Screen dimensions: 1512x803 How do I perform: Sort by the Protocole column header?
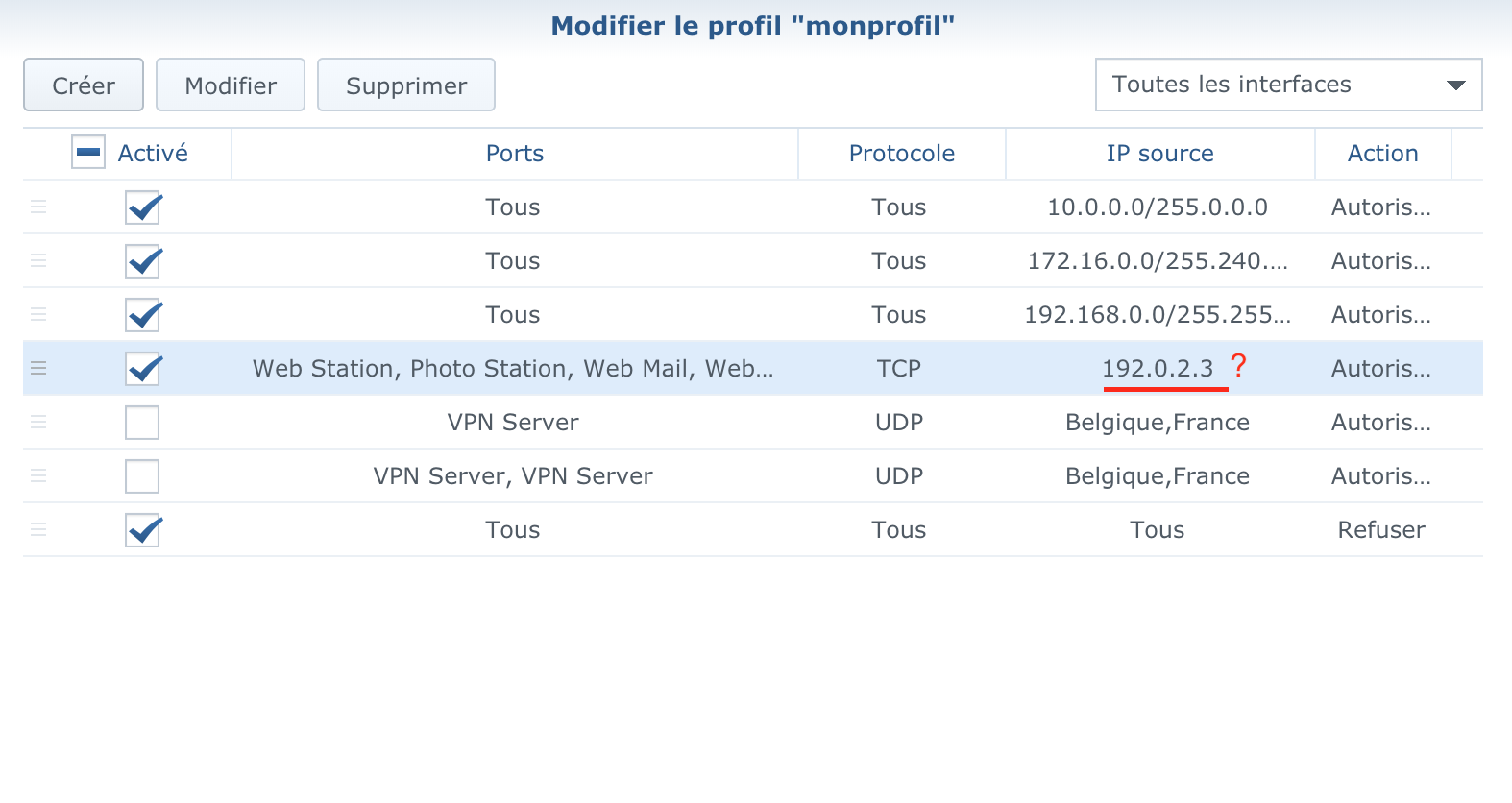901,154
